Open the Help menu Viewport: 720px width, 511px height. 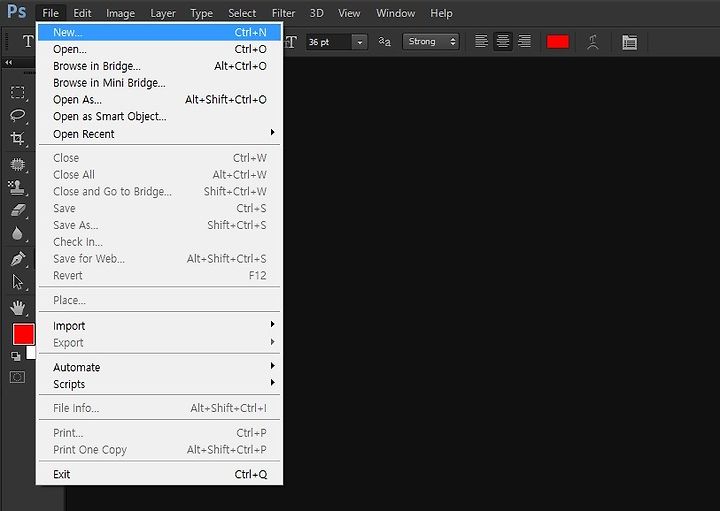(x=441, y=13)
